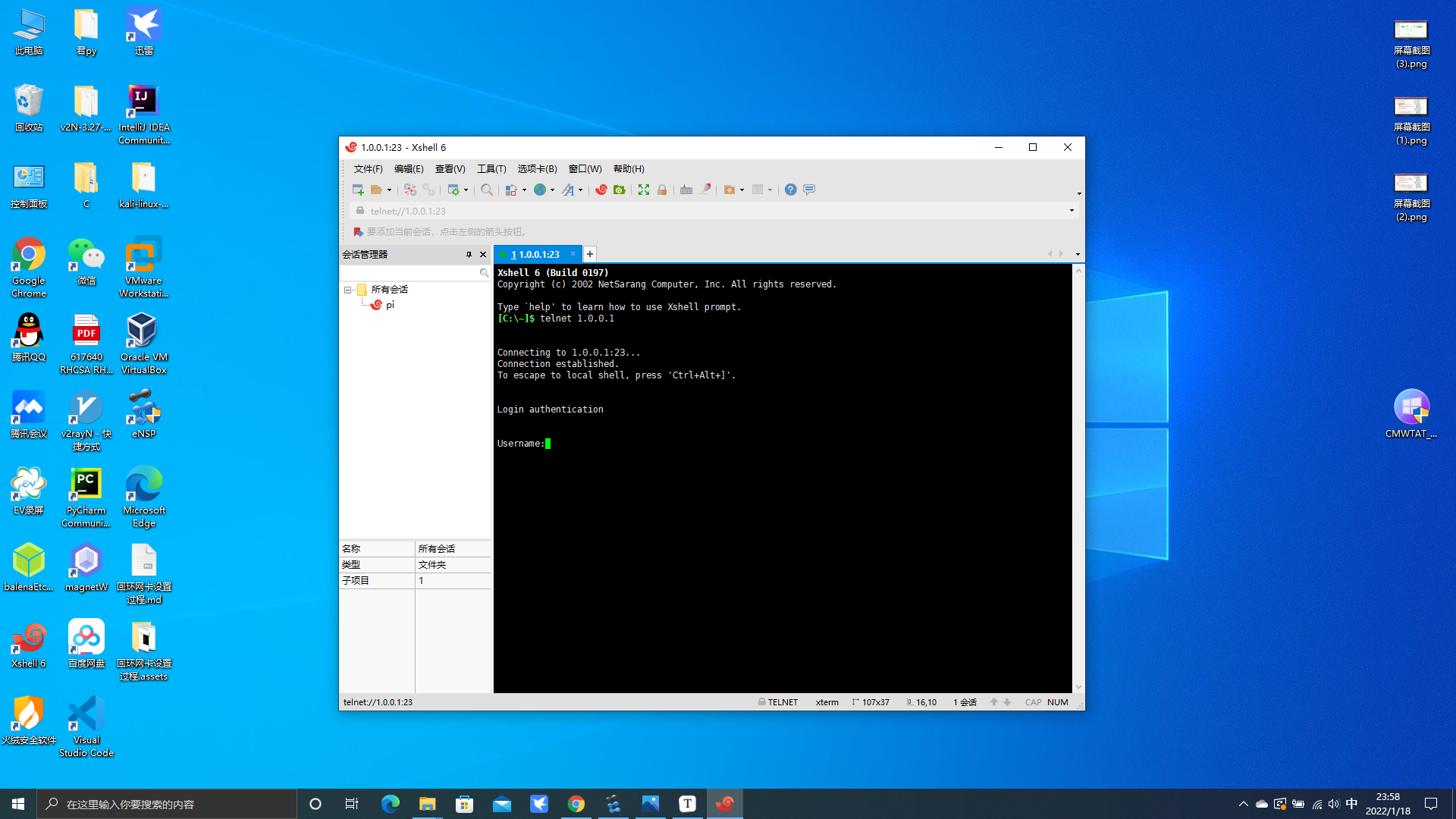Image resolution: width=1456 pixels, height=819 pixels.
Task: Expand the address bar history dropdown
Action: [x=1072, y=211]
